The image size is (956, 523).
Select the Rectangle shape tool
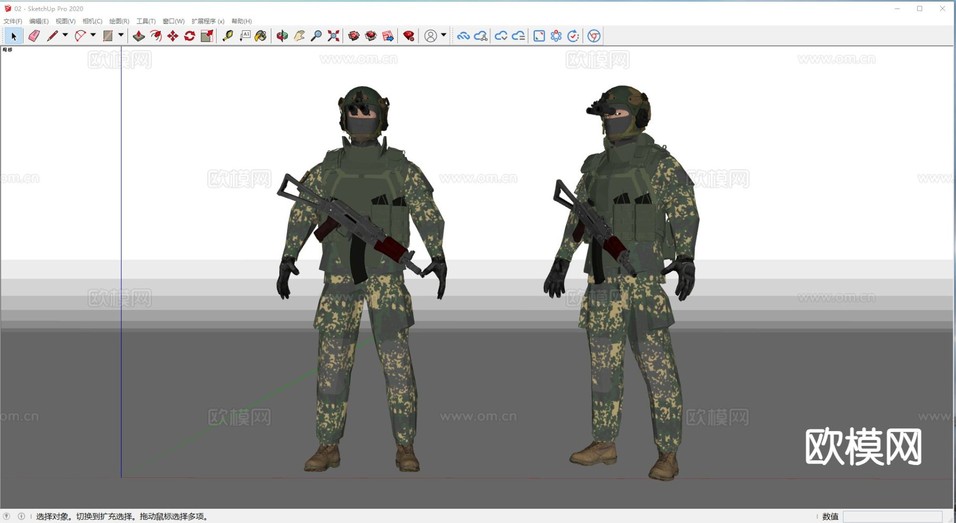(108, 36)
